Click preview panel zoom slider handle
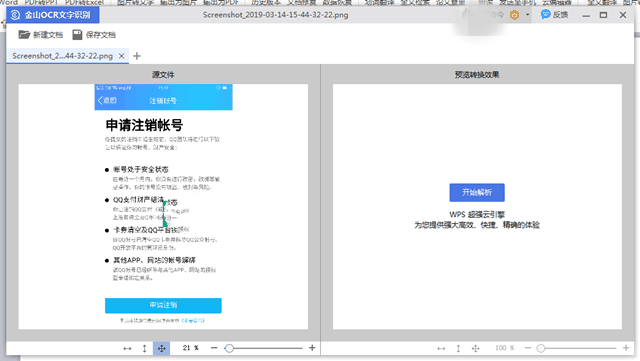This screenshot has height=361, width=640. (x=541, y=348)
